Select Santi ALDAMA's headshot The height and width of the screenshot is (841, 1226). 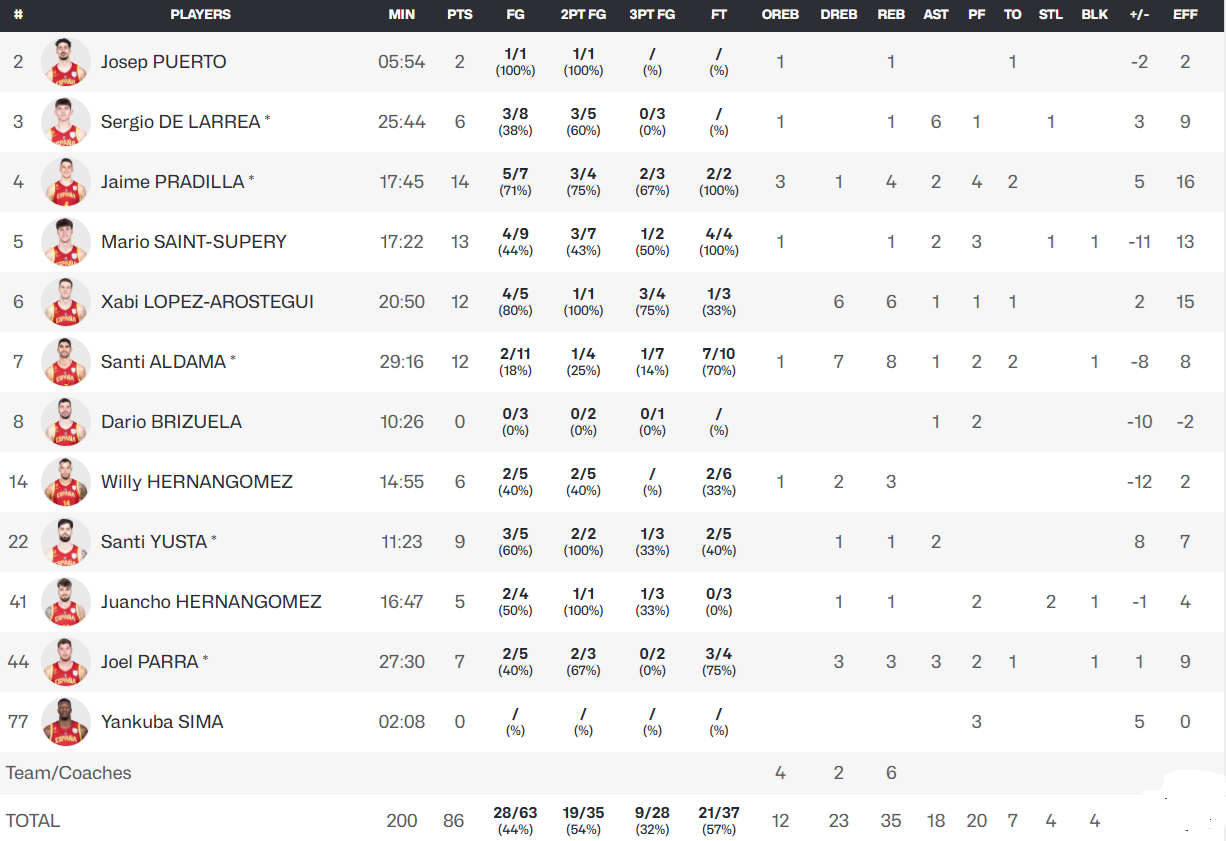tap(66, 362)
